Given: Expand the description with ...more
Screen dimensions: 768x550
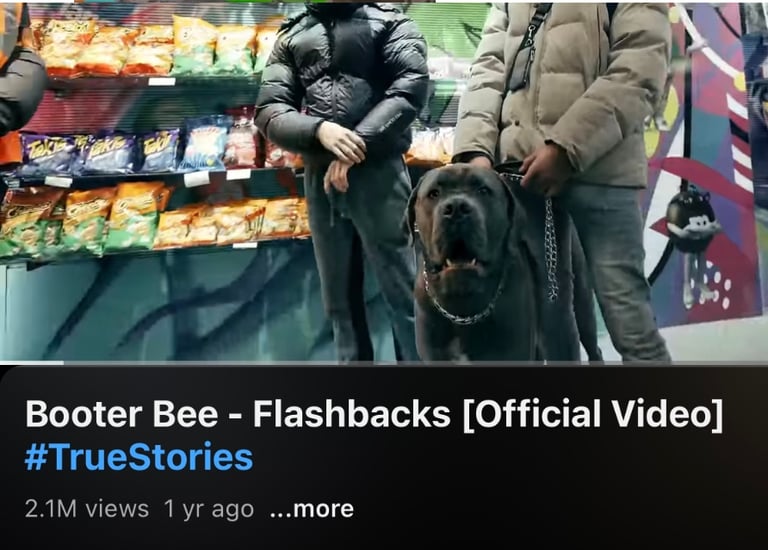Looking at the screenshot, I should [x=312, y=509].
